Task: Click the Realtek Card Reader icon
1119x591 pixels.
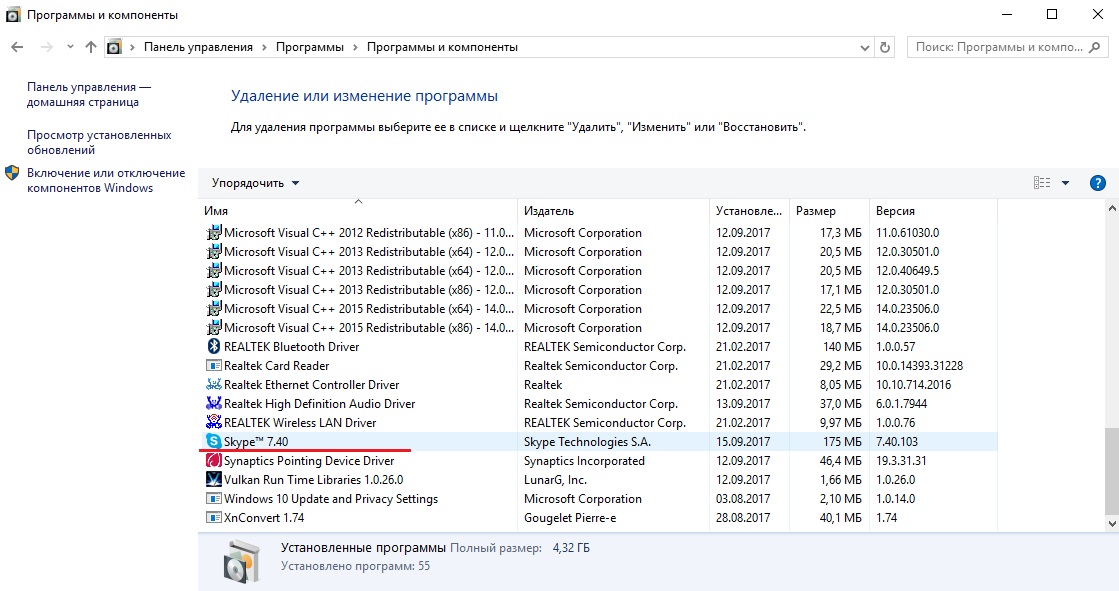Action: point(213,365)
